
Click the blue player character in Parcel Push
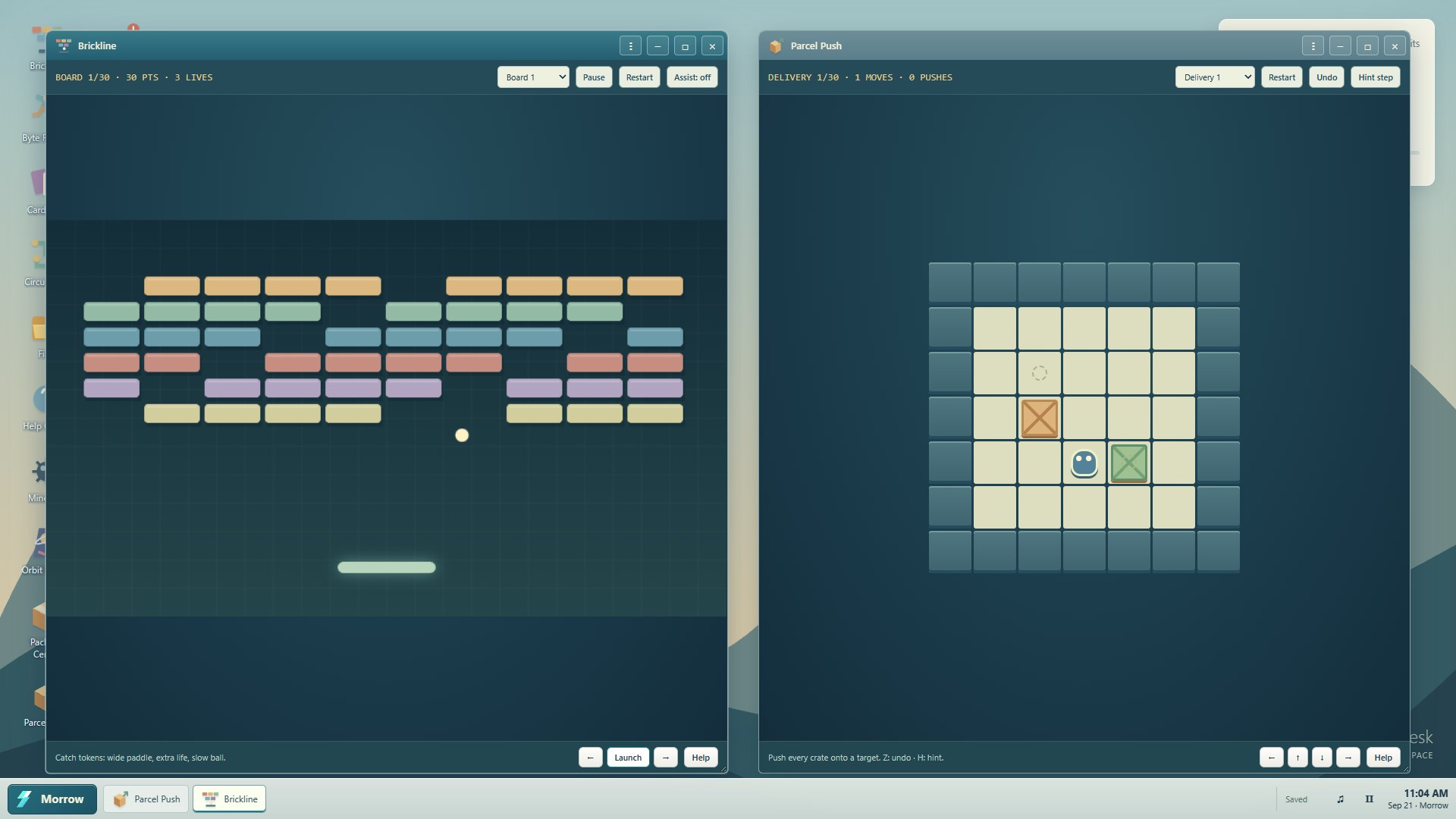[x=1084, y=463]
